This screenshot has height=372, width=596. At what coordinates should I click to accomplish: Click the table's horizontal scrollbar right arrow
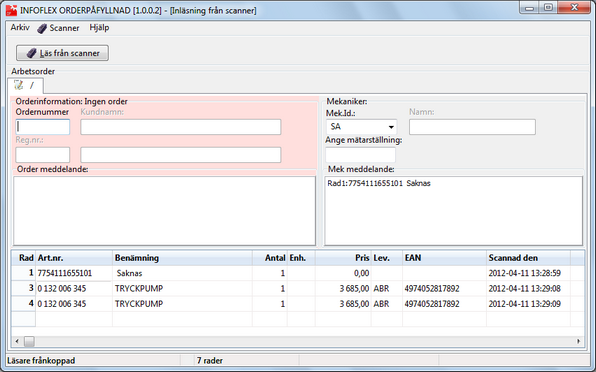(579, 341)
